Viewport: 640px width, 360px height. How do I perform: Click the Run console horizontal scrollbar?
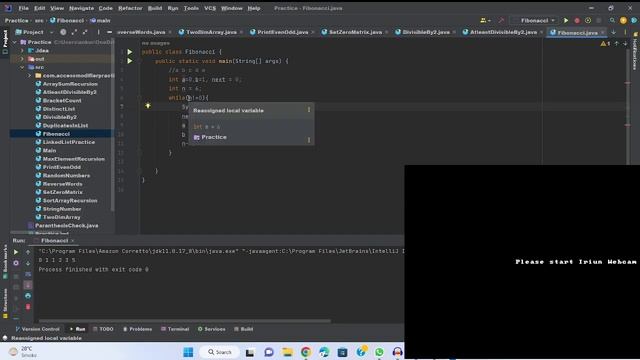coord(184,321)
